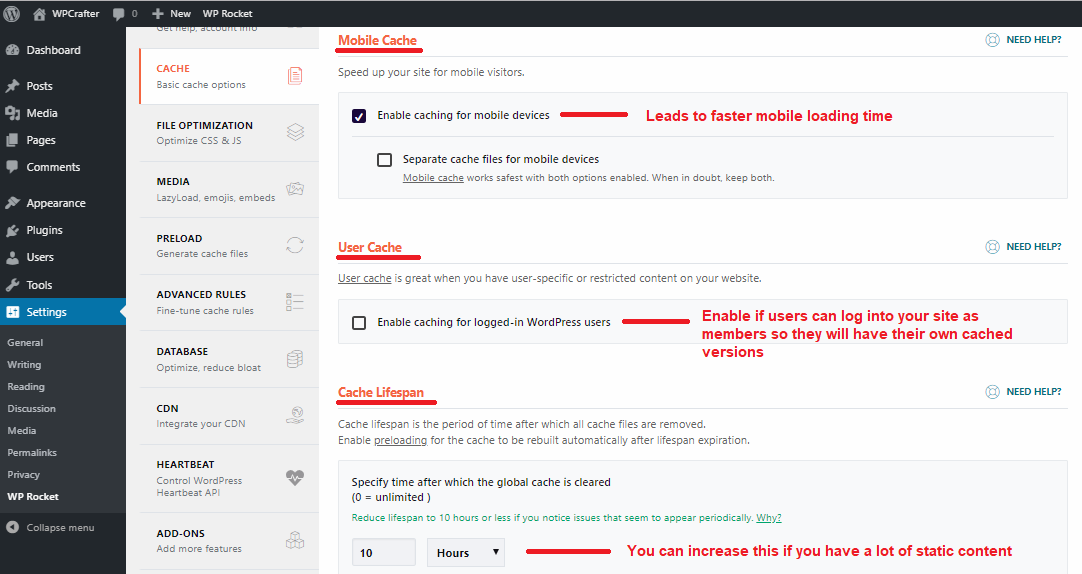Open General settings submenu item

[25, 342]
